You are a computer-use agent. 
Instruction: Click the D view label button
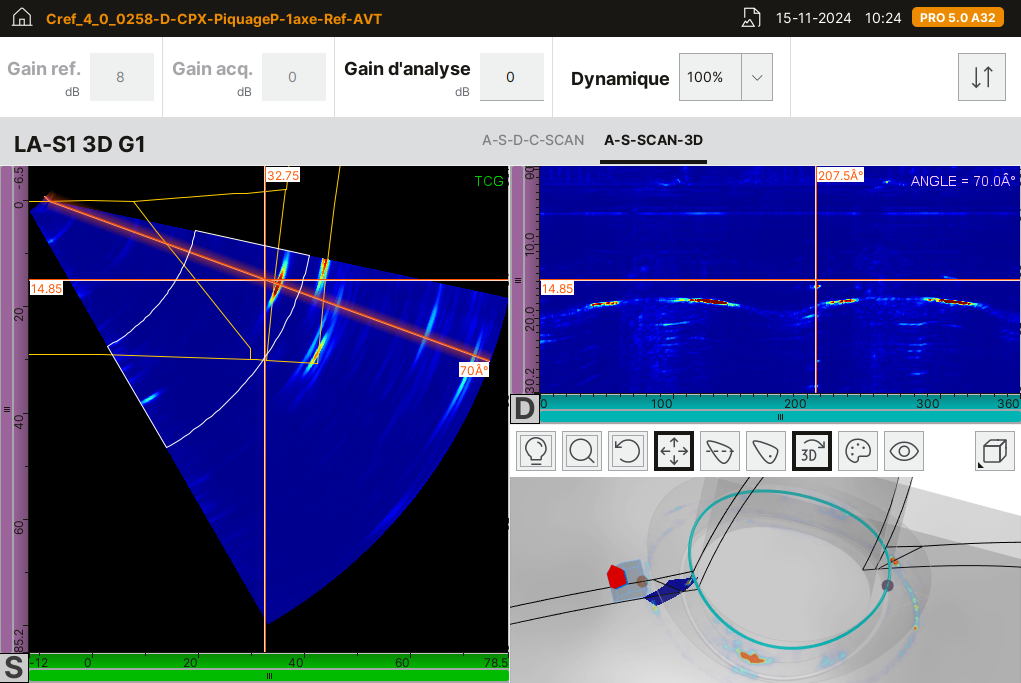coord(524,408)
